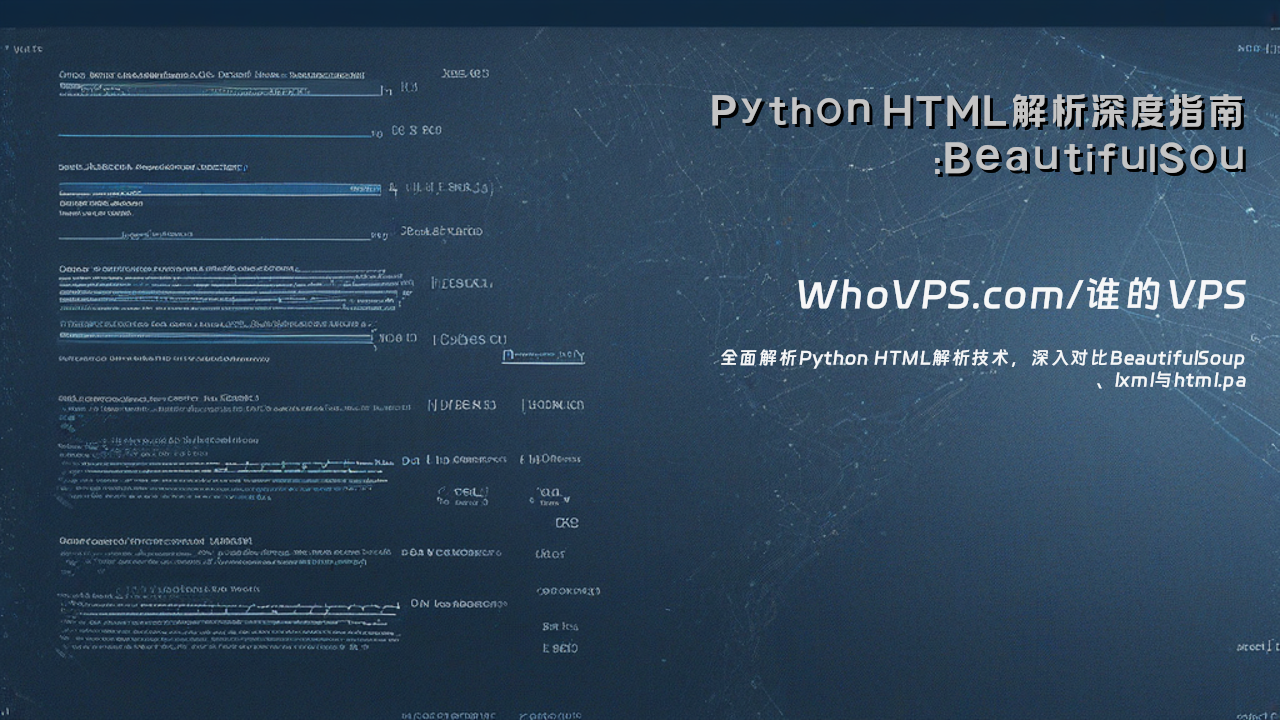Viewport: 1280px width, 720px height.
Task: Click the "、lxml与html.pa" description line
Action: pyautogui.click(x=1171, y=381)
